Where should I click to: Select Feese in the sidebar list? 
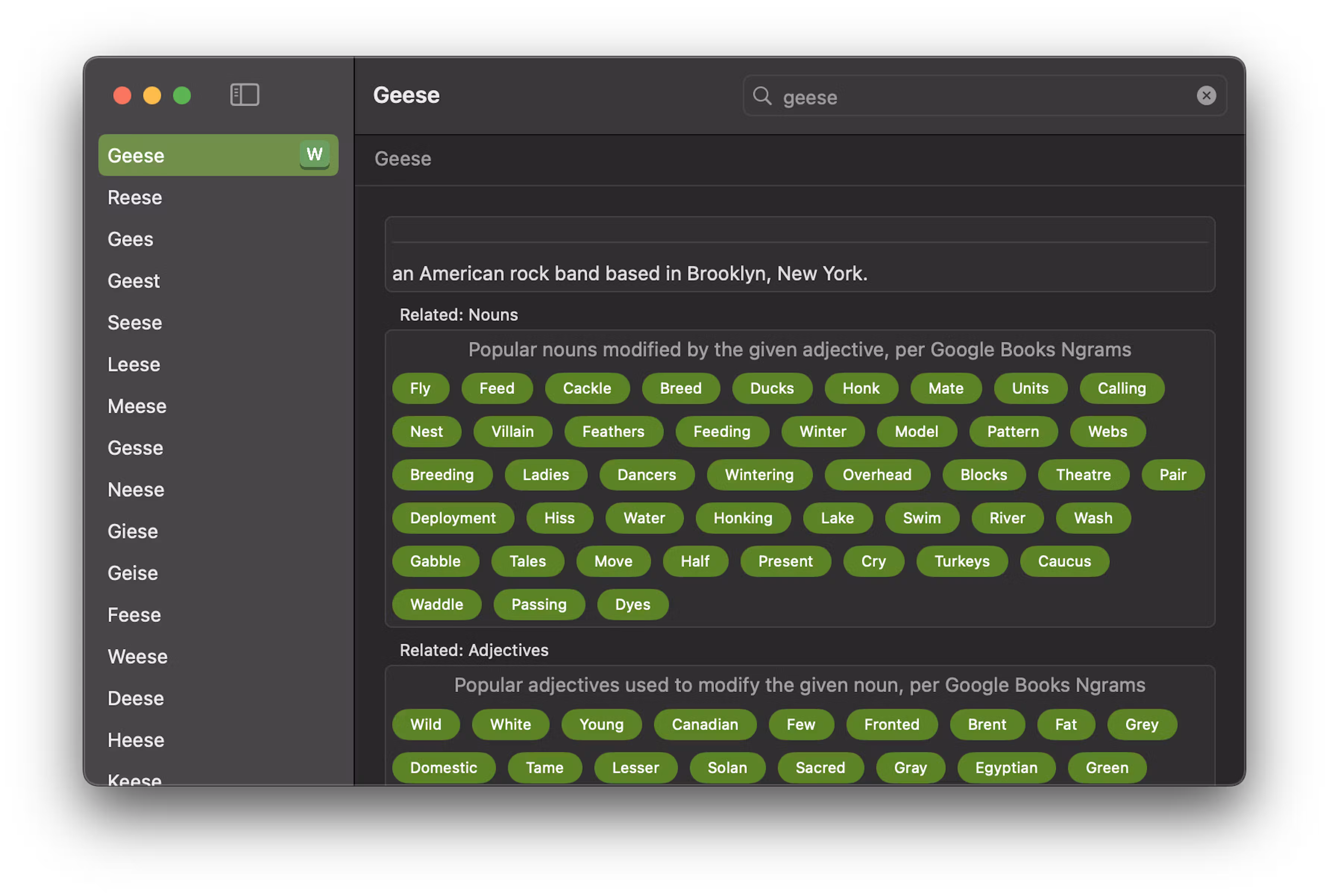click(219, 615)
